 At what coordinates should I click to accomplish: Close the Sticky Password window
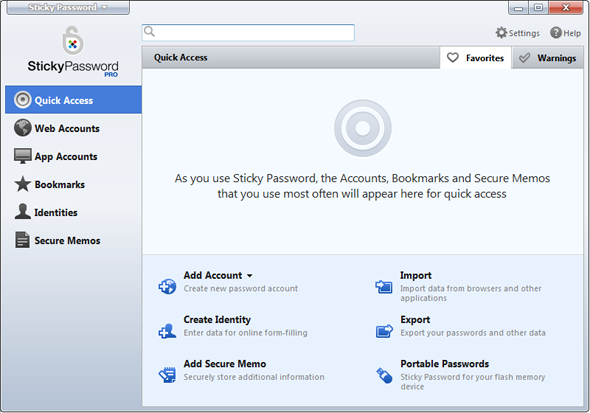click(566, 8)
